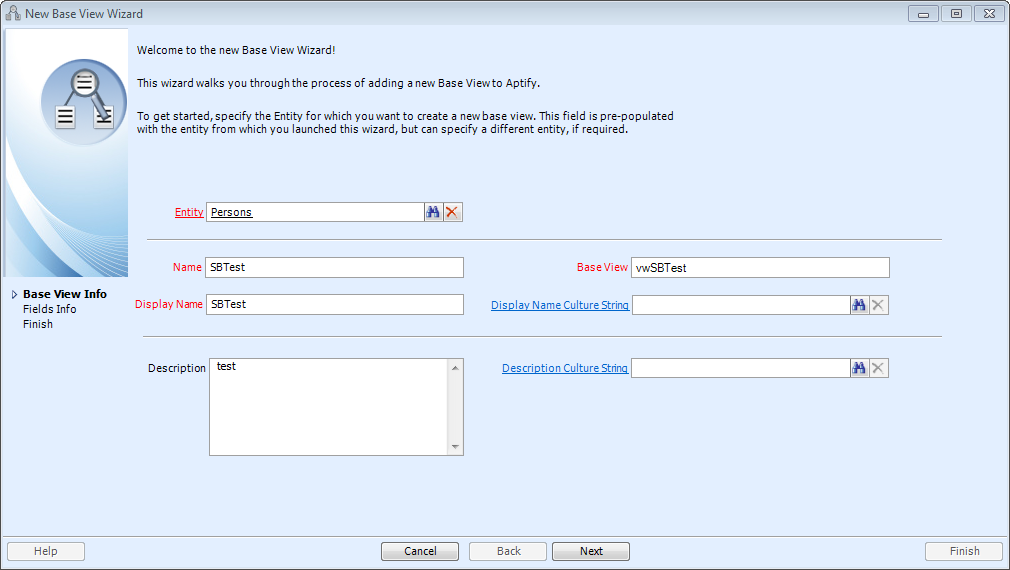Click clear icon beside Description Culture String
This screenshot has height=570, width=1010.
click(x=879, y=368)
